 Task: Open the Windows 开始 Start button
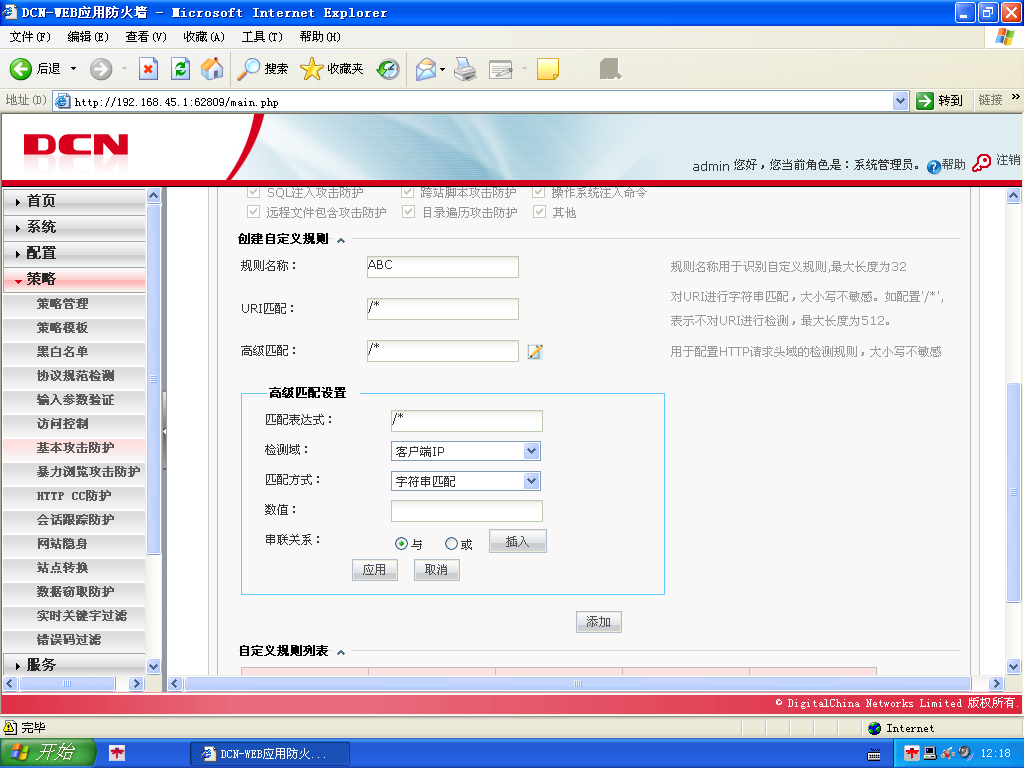[x=47, y=752]
